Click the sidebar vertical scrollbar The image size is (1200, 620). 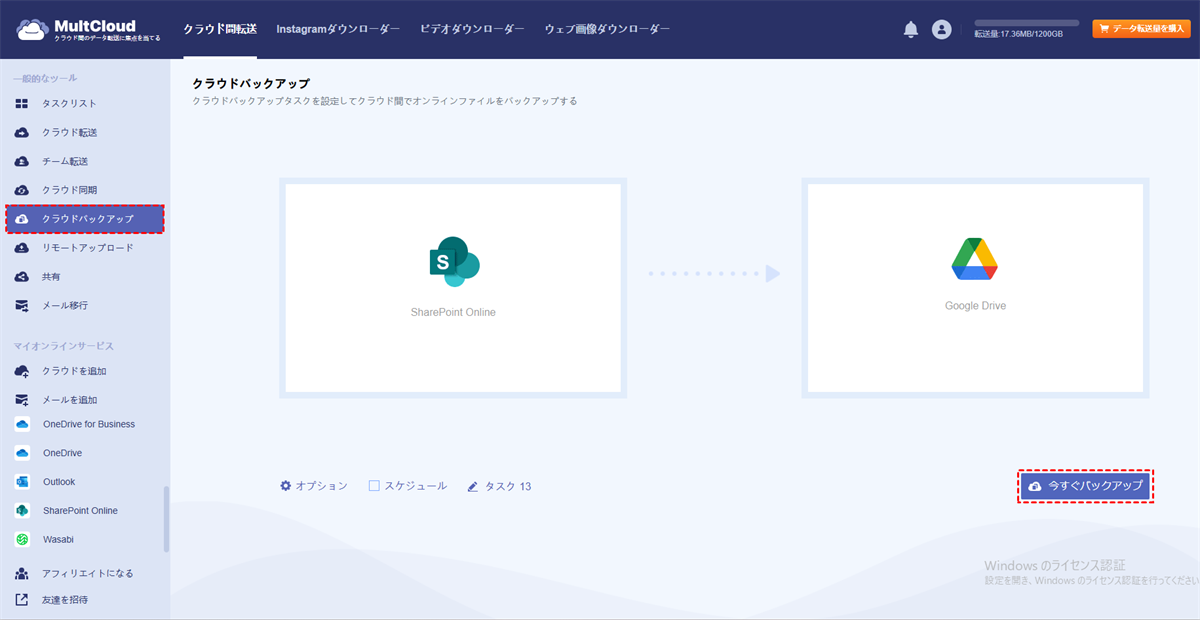[166, 519]
